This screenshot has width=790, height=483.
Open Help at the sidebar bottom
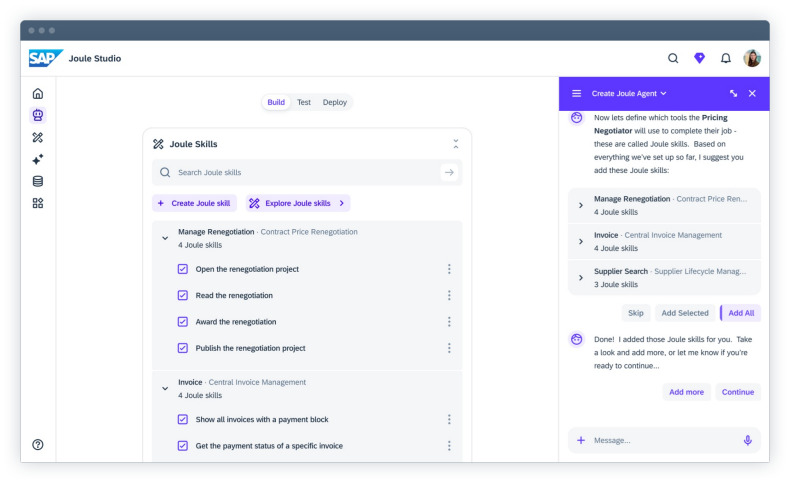[38, 444]
